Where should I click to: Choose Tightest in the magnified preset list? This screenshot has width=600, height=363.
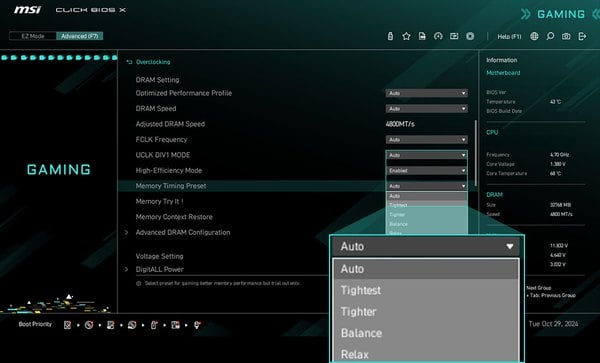(426, 290)
